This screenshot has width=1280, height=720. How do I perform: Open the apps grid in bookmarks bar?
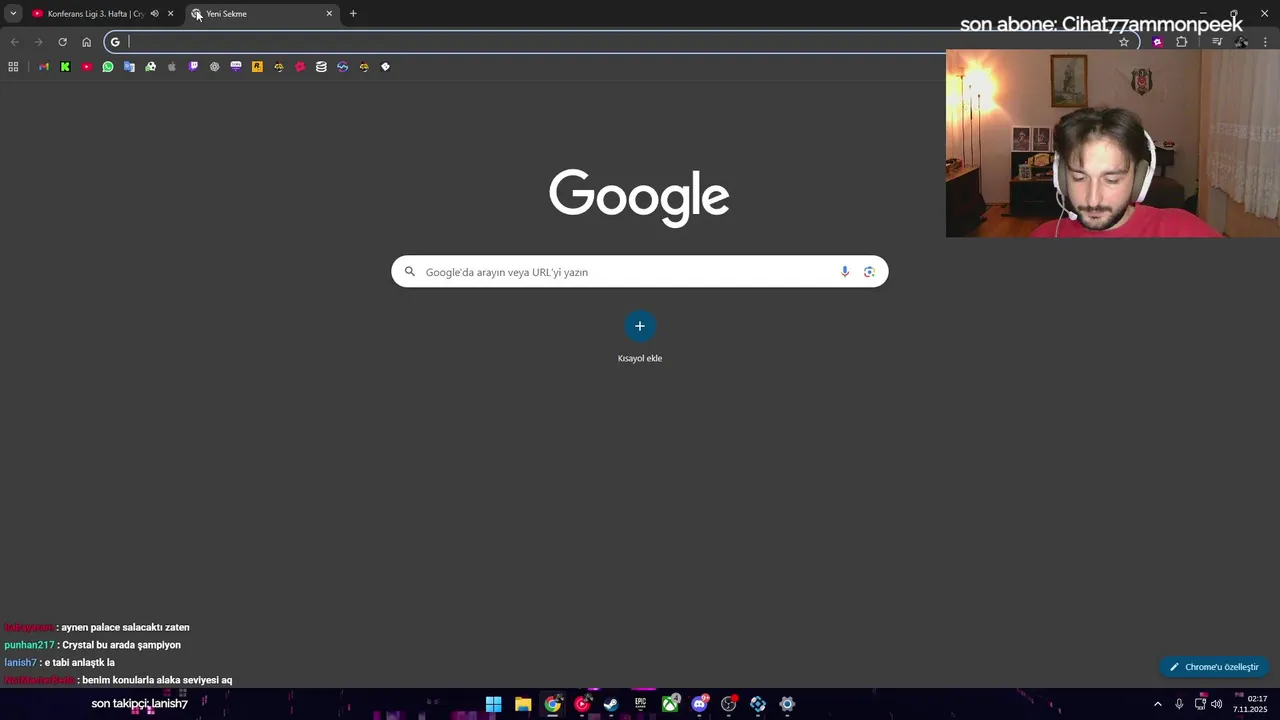click(x=13, y=67)
